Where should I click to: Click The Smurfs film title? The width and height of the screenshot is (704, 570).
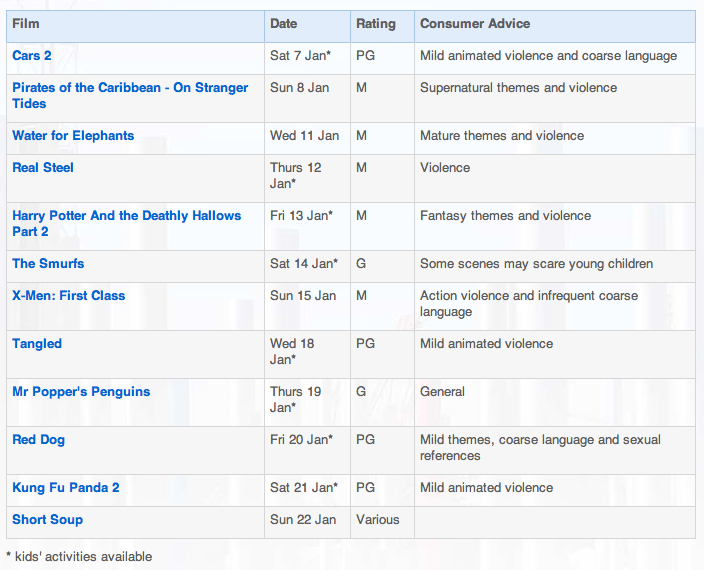48,264
